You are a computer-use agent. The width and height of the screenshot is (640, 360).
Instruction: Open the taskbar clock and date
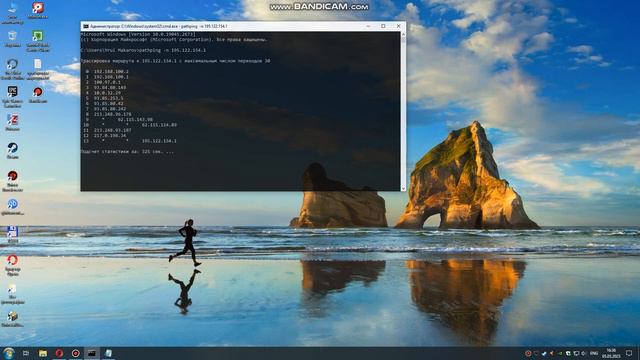[611, 353]
